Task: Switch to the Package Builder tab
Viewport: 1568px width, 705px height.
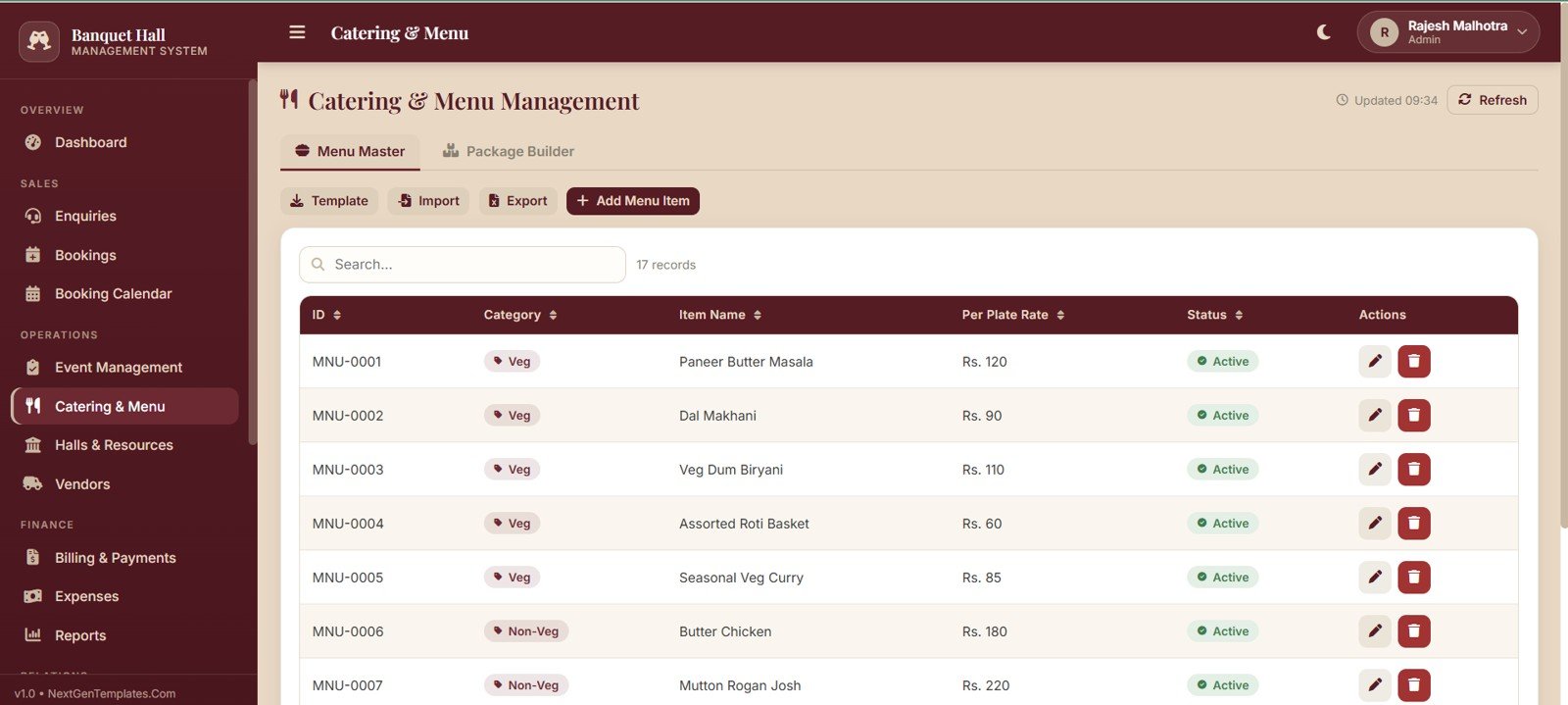Action: click(x=508, y=151)
